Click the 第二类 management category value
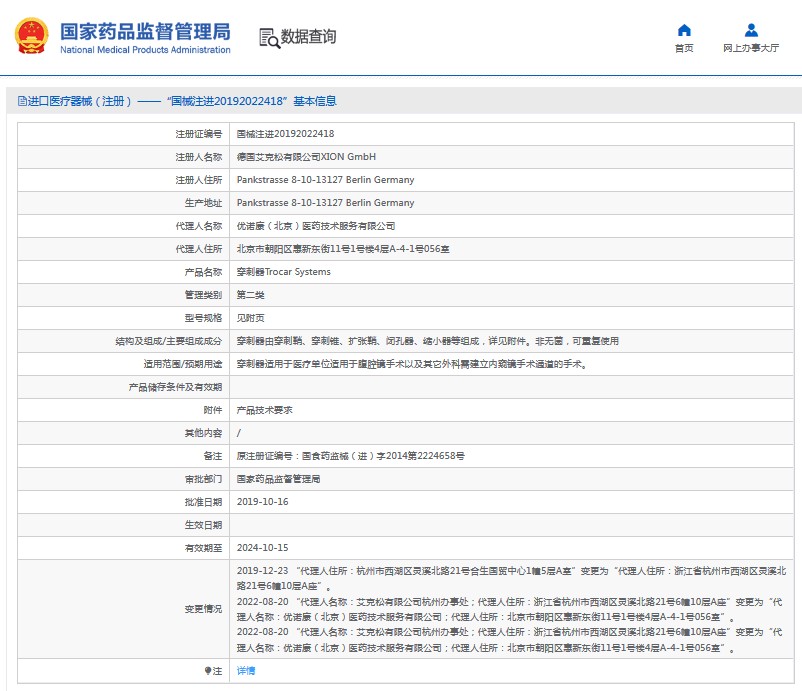The image size is (802, 691). (251, 295)
